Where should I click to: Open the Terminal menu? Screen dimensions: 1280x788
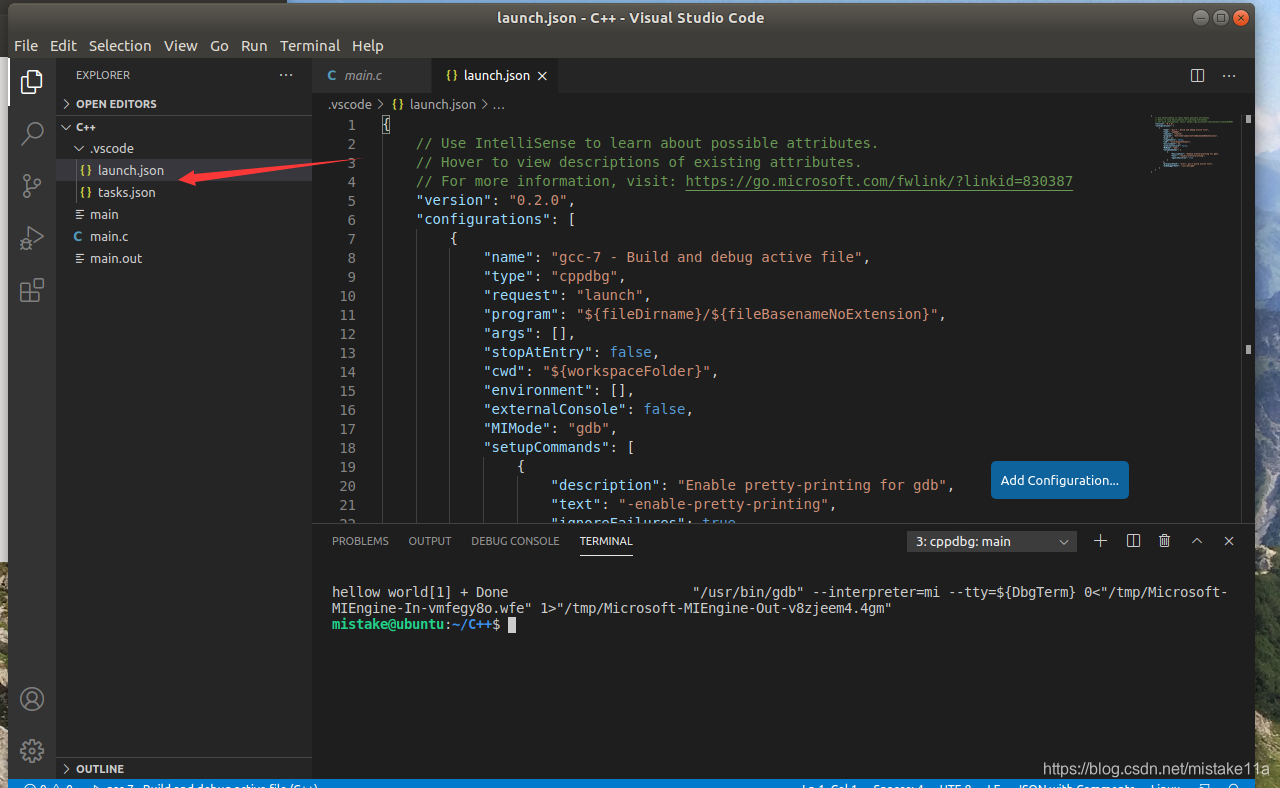point(310,46)
